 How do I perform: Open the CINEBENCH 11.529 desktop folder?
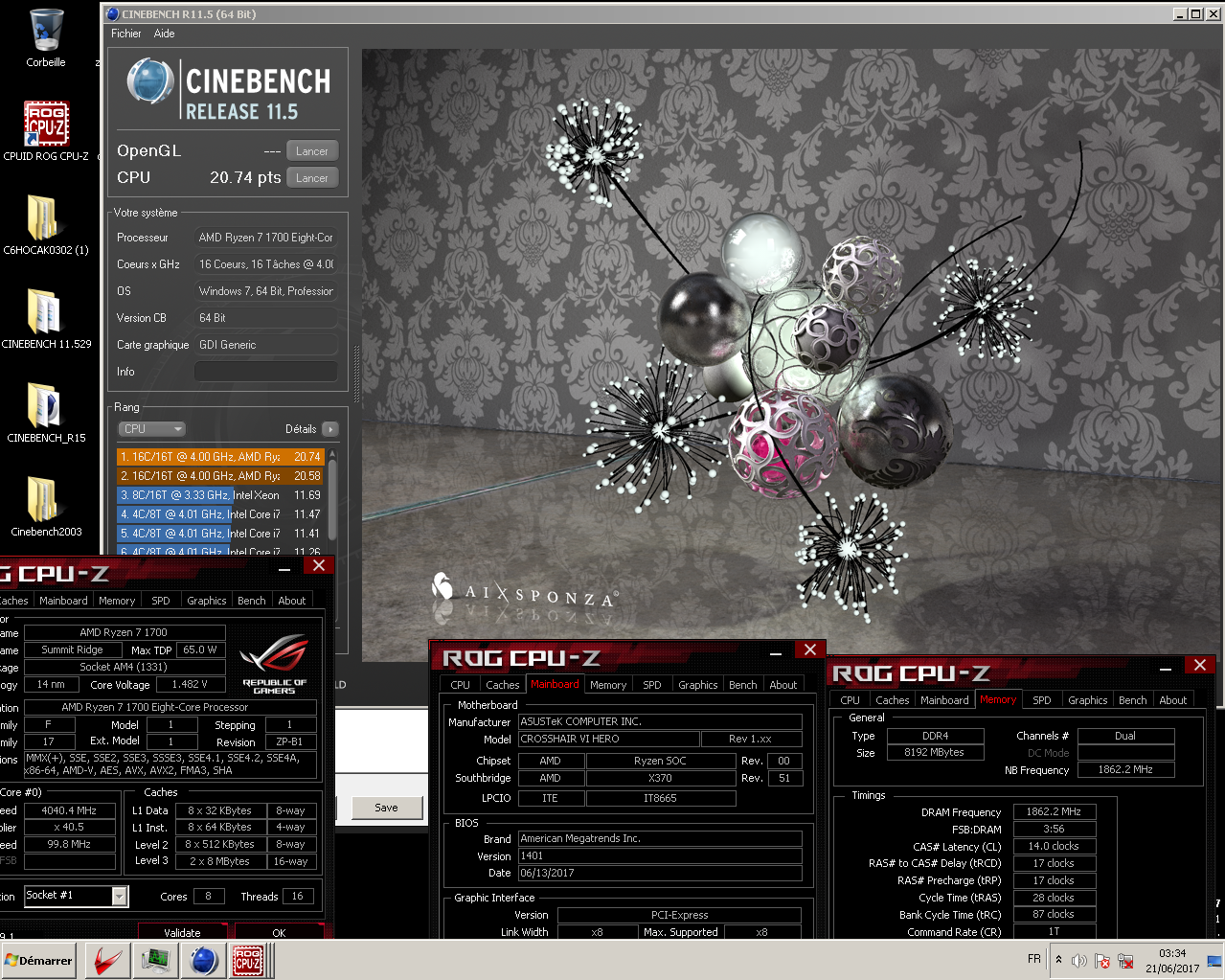[45, 319]
